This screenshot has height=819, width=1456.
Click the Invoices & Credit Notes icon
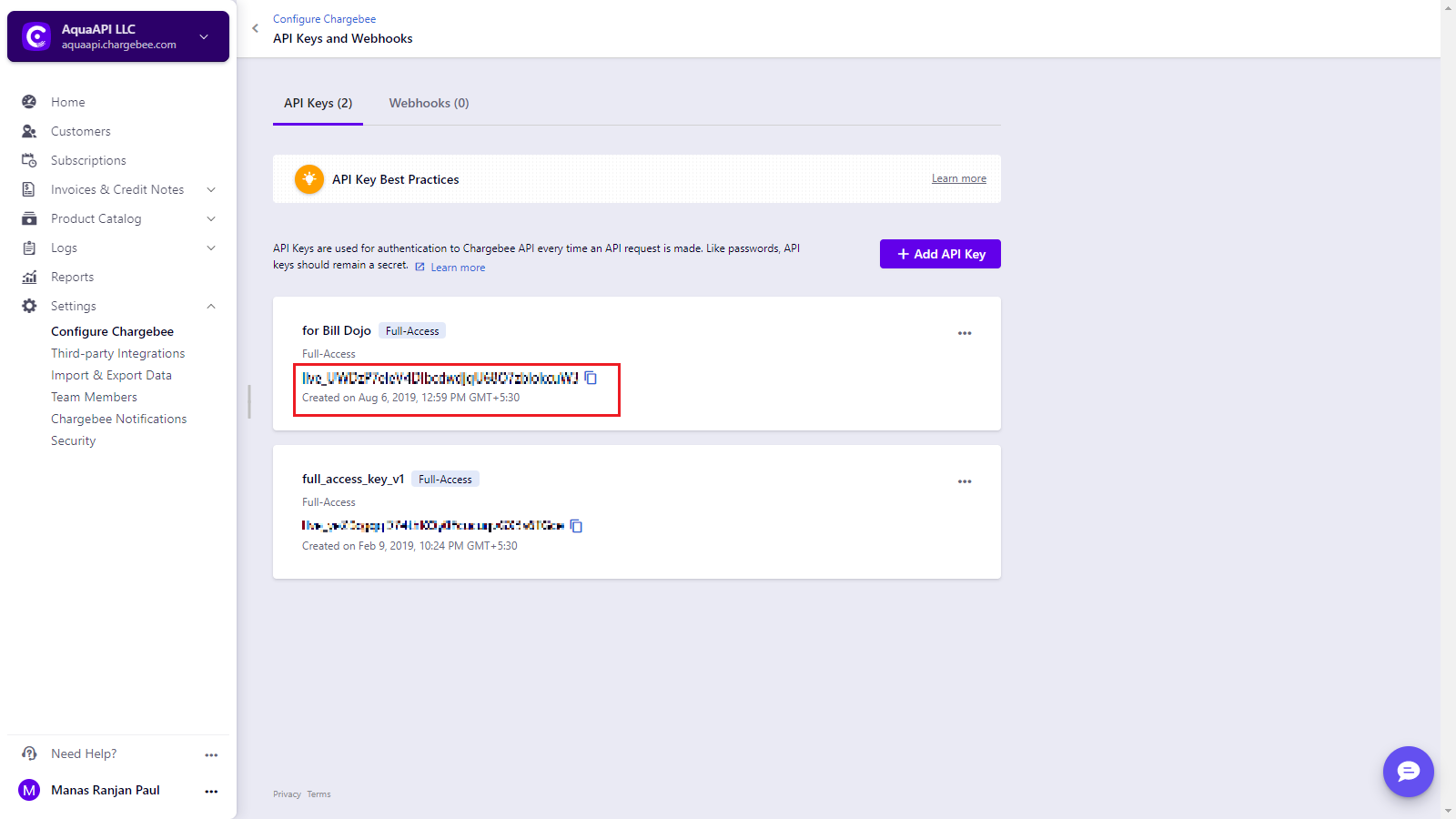[x=29, y=189]
